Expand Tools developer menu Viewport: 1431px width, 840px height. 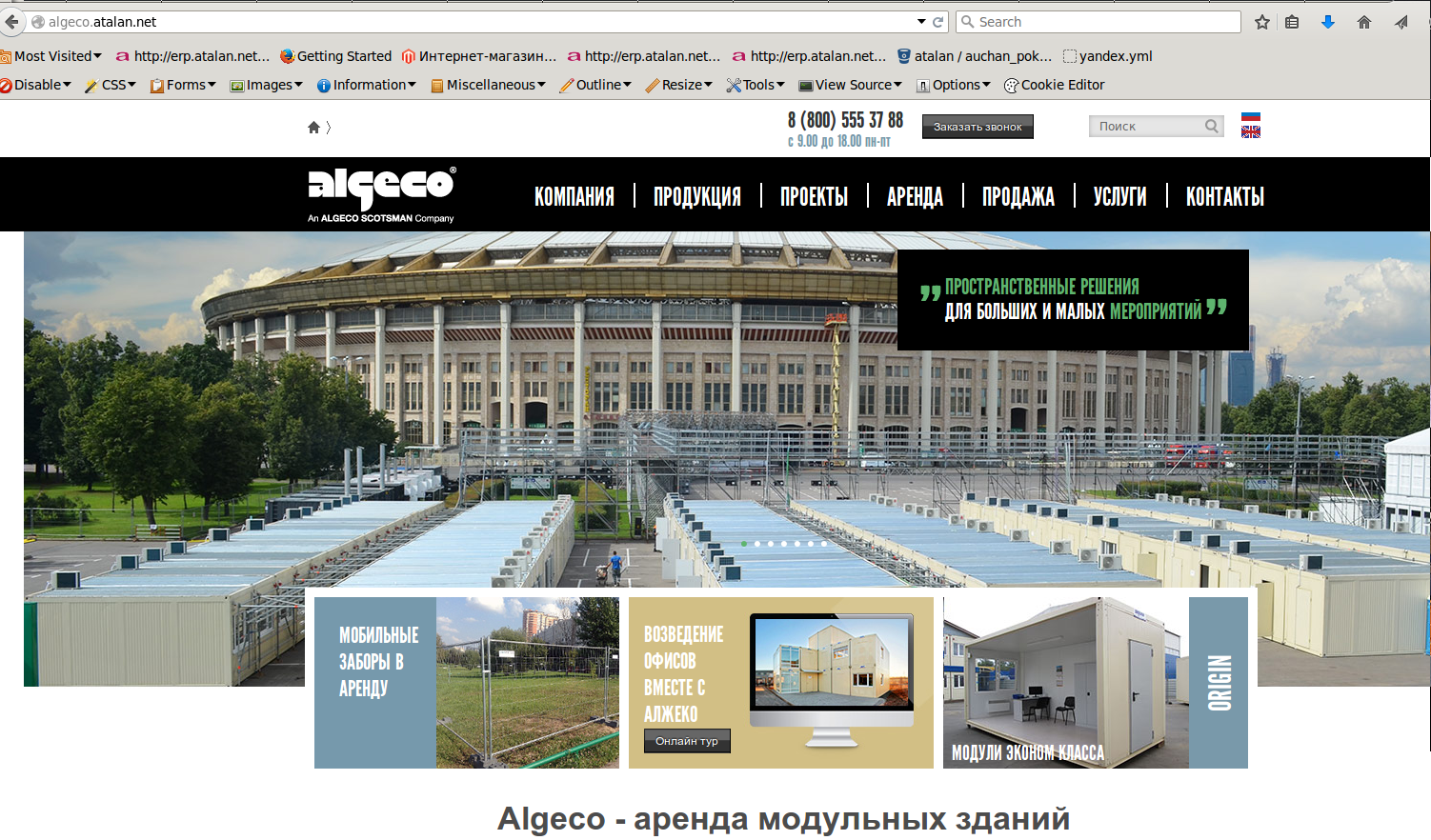tap(756, 85)
